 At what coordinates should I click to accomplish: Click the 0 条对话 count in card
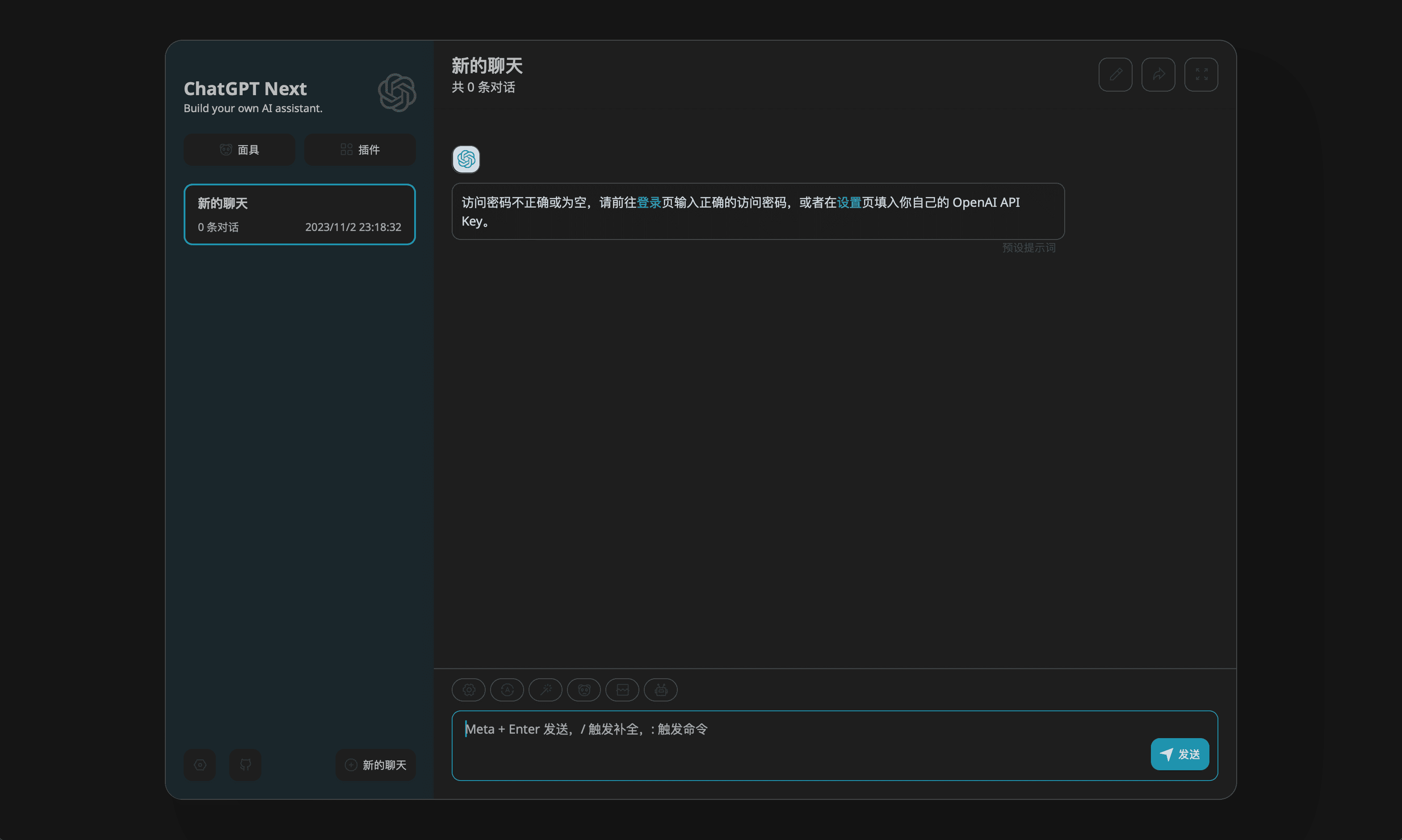(218, 227)
